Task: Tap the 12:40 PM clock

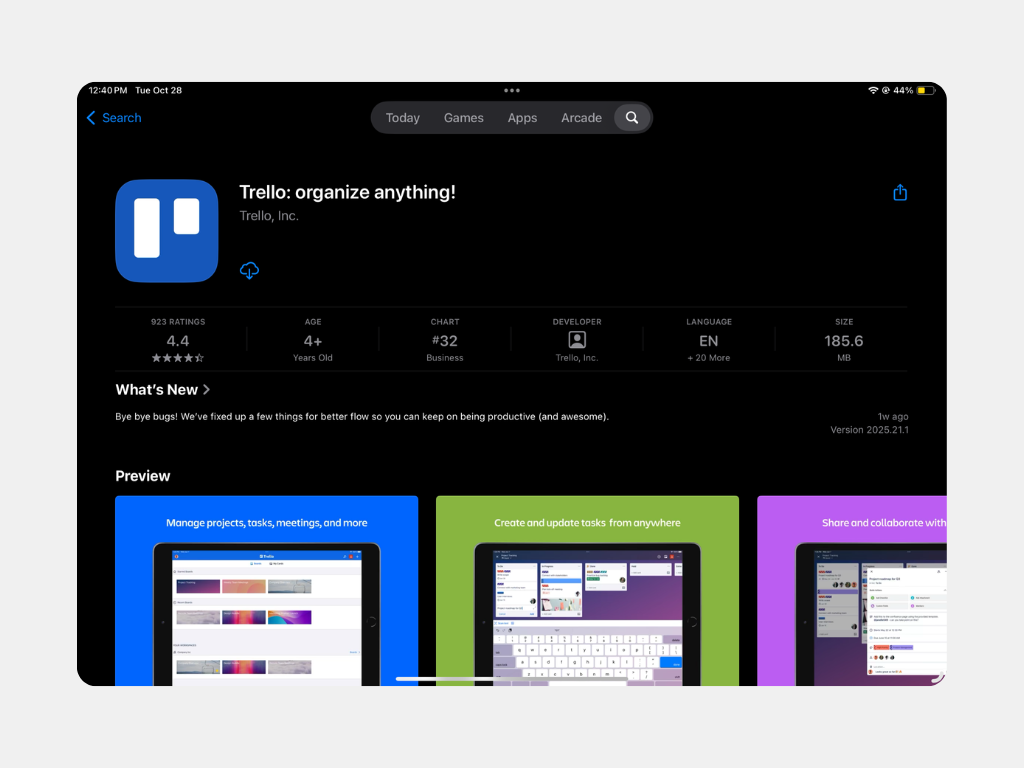Action: coord(108,90)
